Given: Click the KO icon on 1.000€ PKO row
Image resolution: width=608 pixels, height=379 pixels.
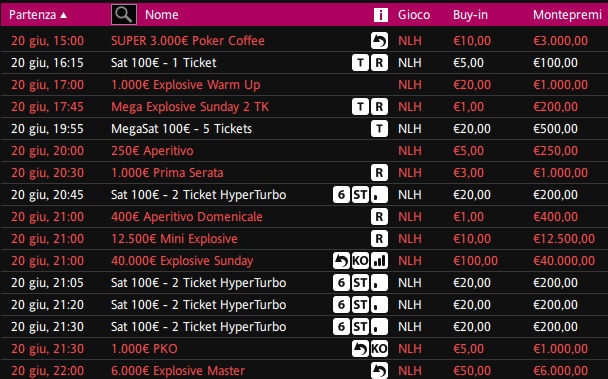Looking at the screenshot, I should click(x=379, y=349).
